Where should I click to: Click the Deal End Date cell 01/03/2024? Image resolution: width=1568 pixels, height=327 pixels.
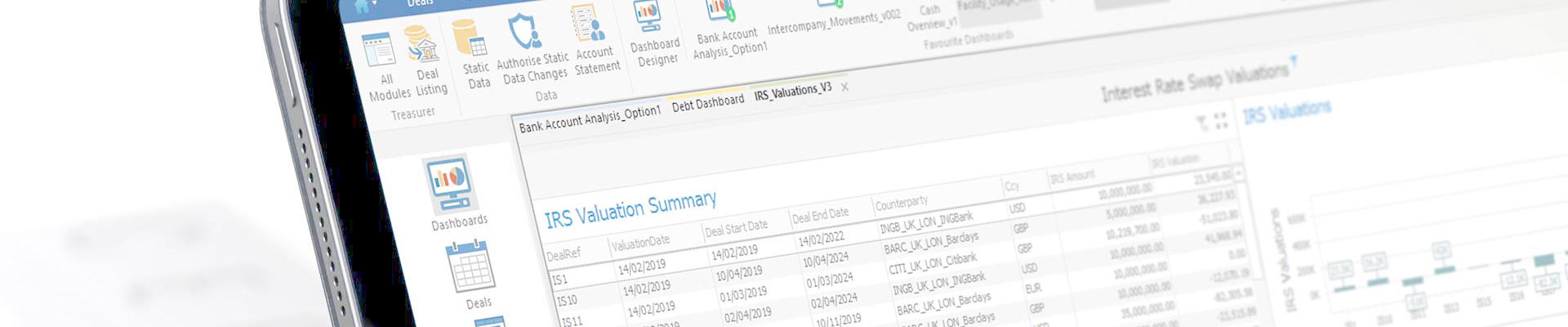coord(828,280)
